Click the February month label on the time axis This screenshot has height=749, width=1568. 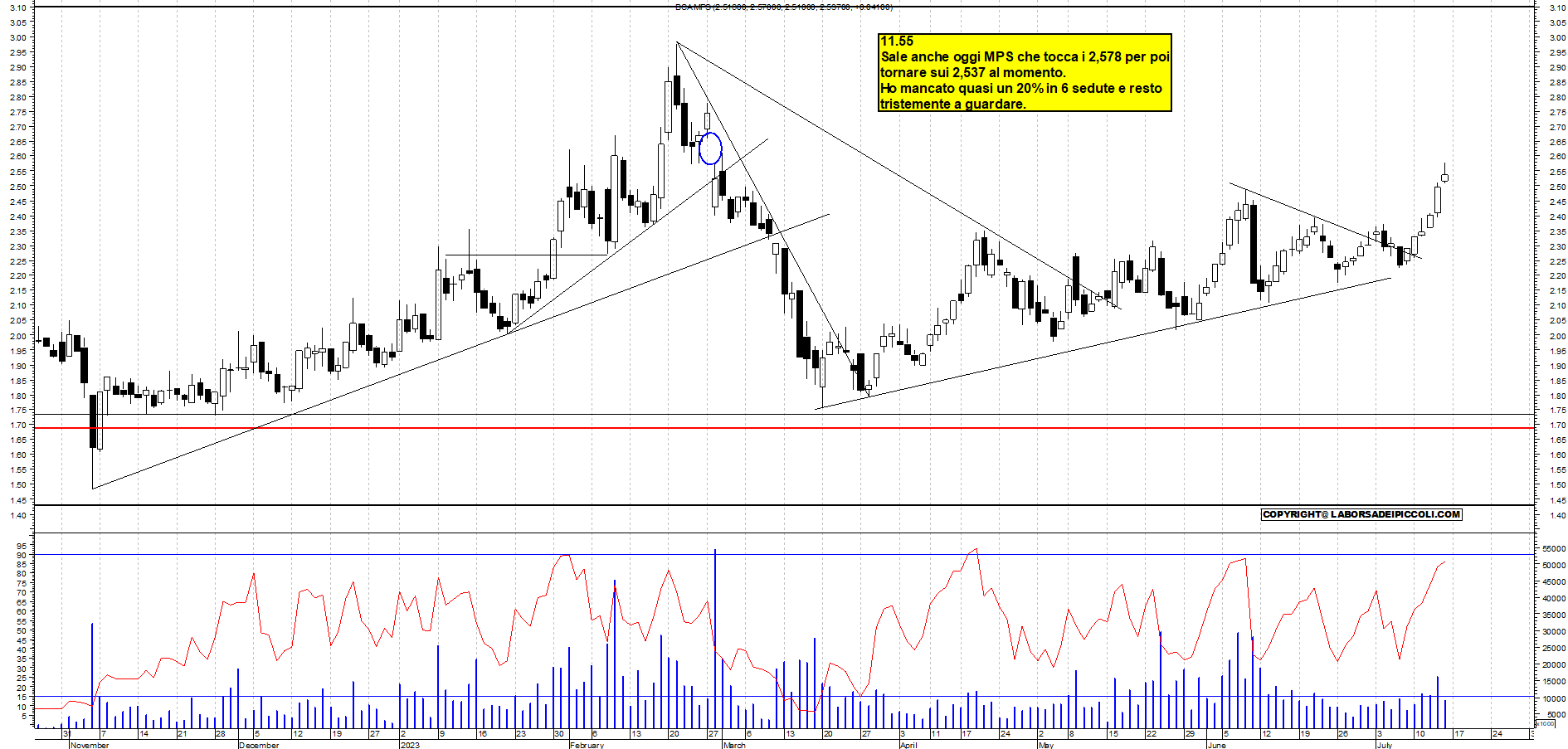pos(587,745)
